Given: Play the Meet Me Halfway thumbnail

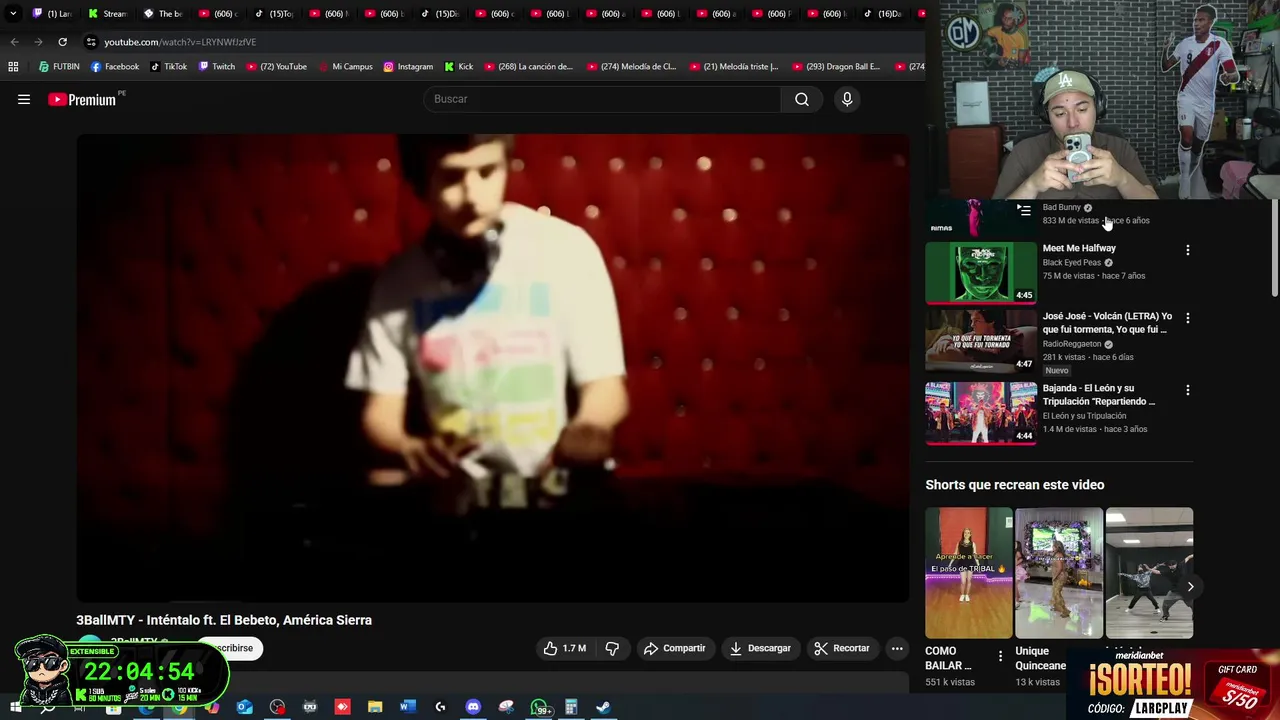Looking at the screenshot, I should pyautogui.click(x=981, y=272).
